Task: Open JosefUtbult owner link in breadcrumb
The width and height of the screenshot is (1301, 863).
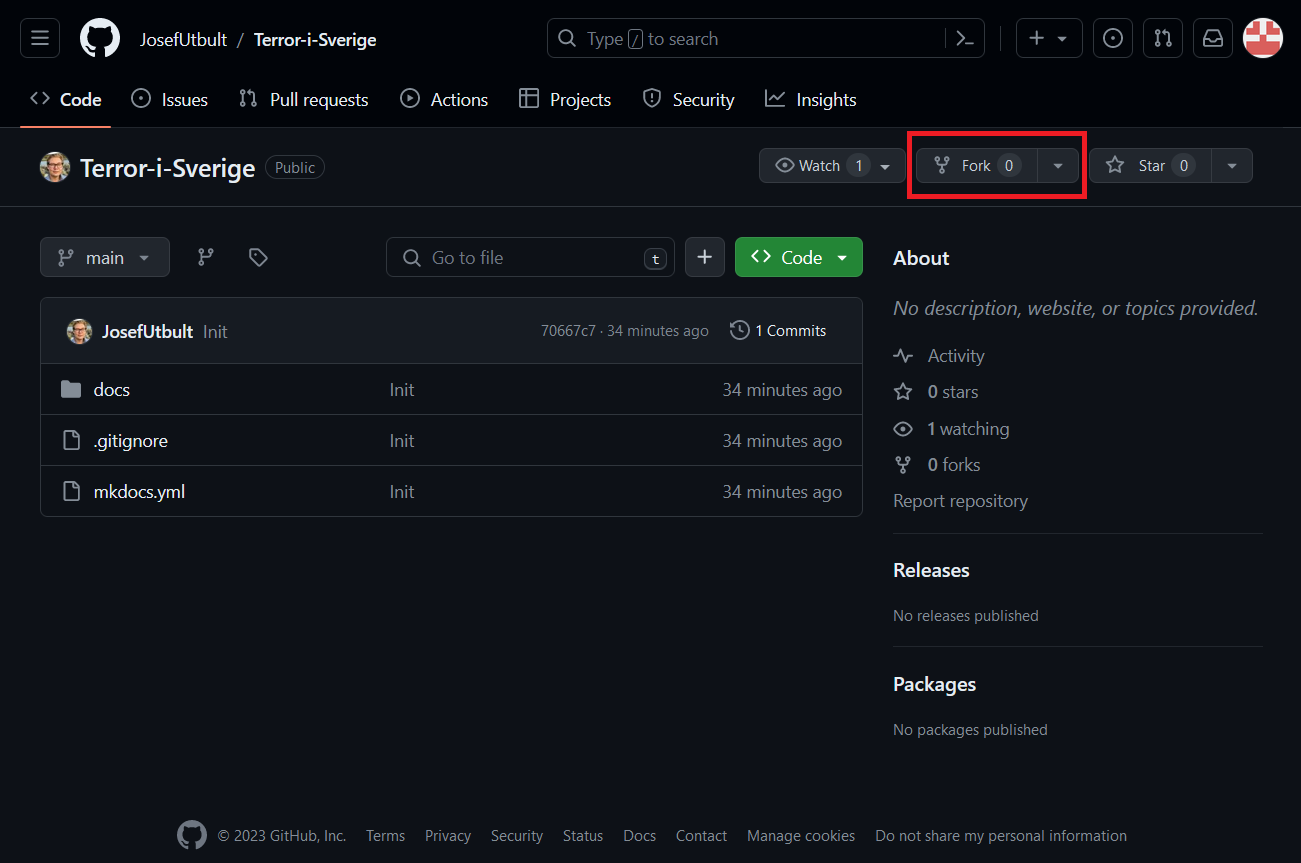Action: (x=184, y=40)
